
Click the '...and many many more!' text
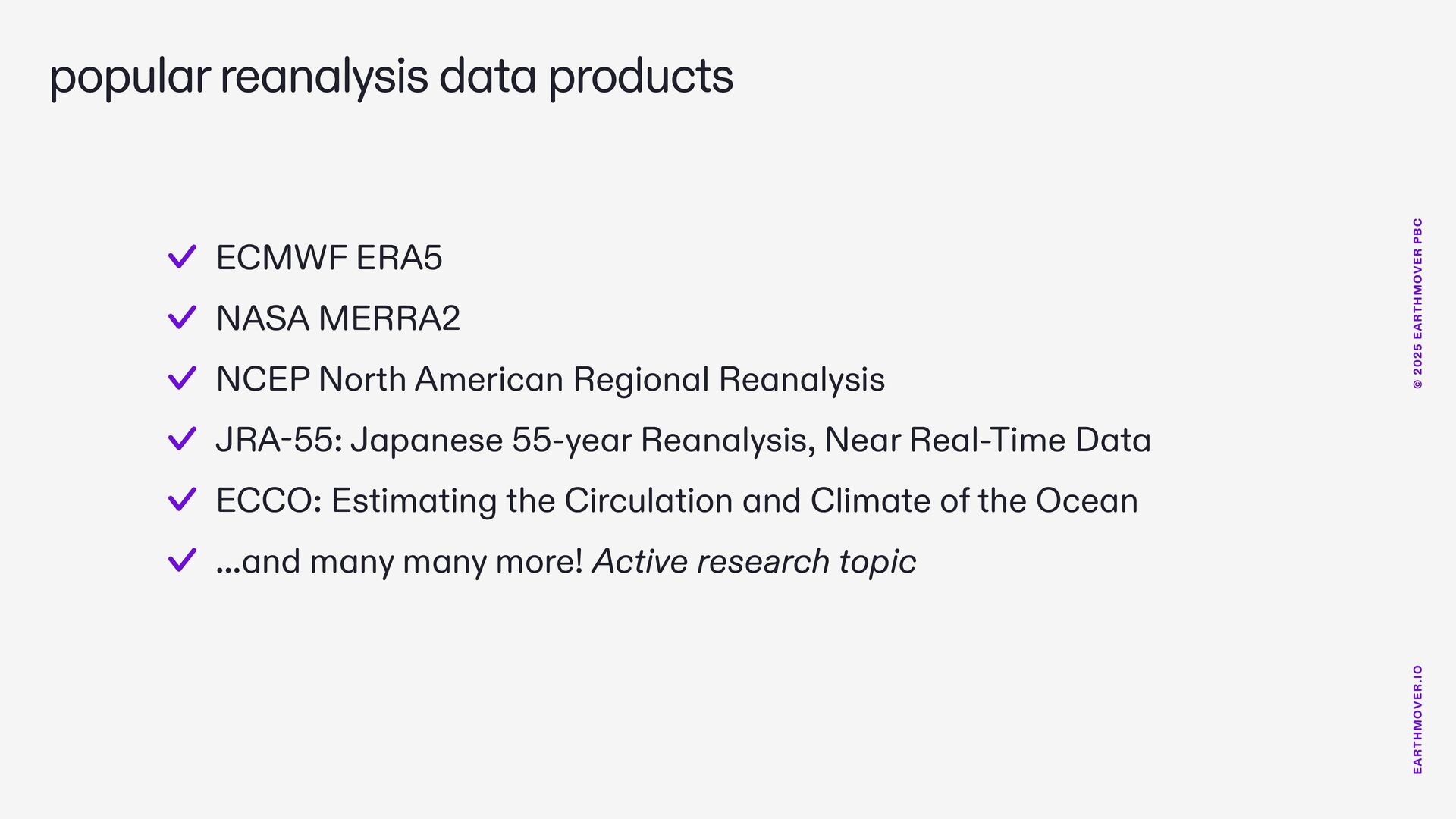[x=400, y=562]
